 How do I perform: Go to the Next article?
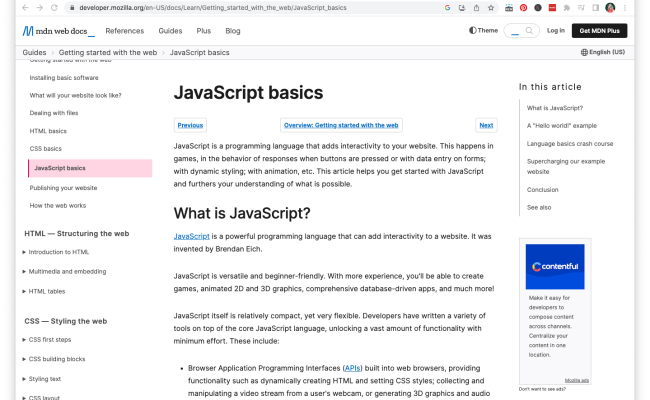[486, 125]
